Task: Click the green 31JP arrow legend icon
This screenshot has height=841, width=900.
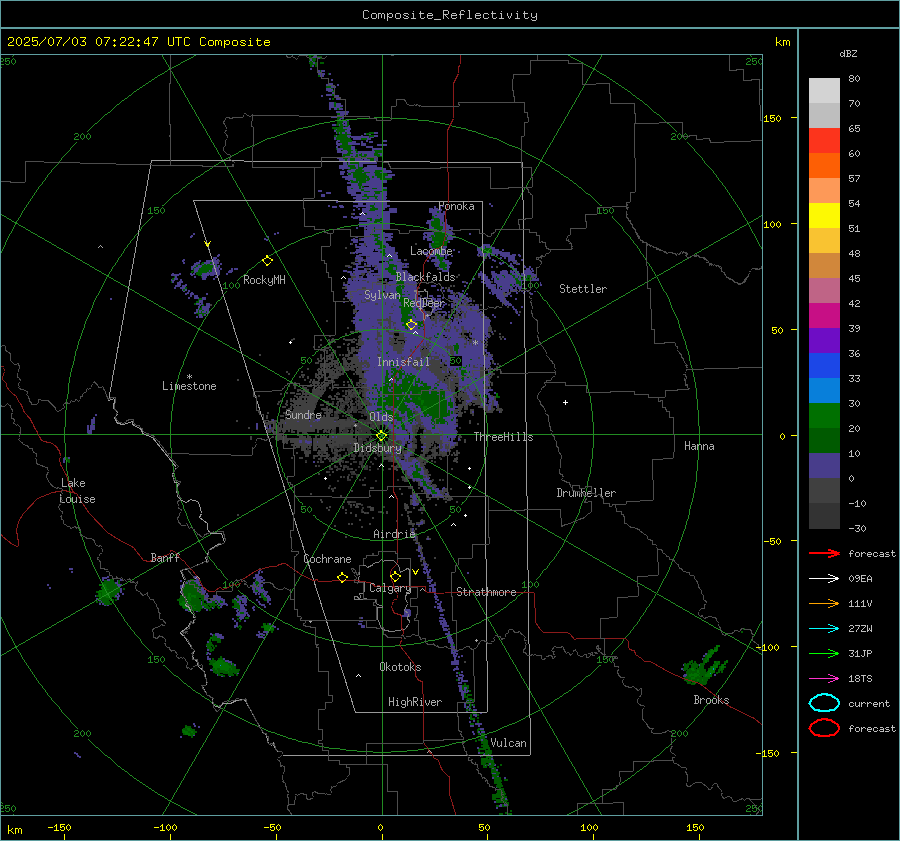Action: (824, 653)
